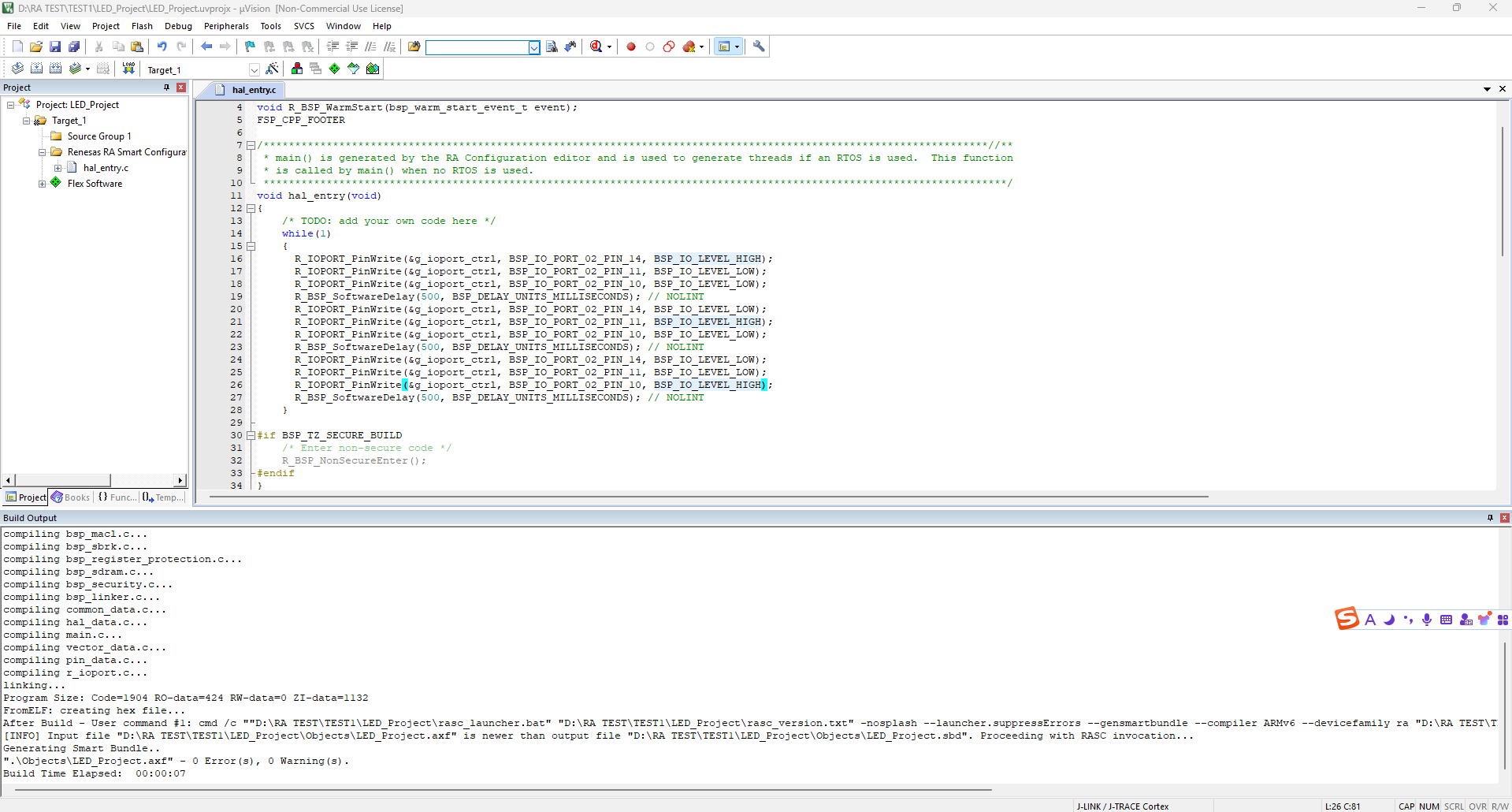Viewport: 1512px width, 812px height.
Task: Switch to the Functions tab
Action: (117, 497)
